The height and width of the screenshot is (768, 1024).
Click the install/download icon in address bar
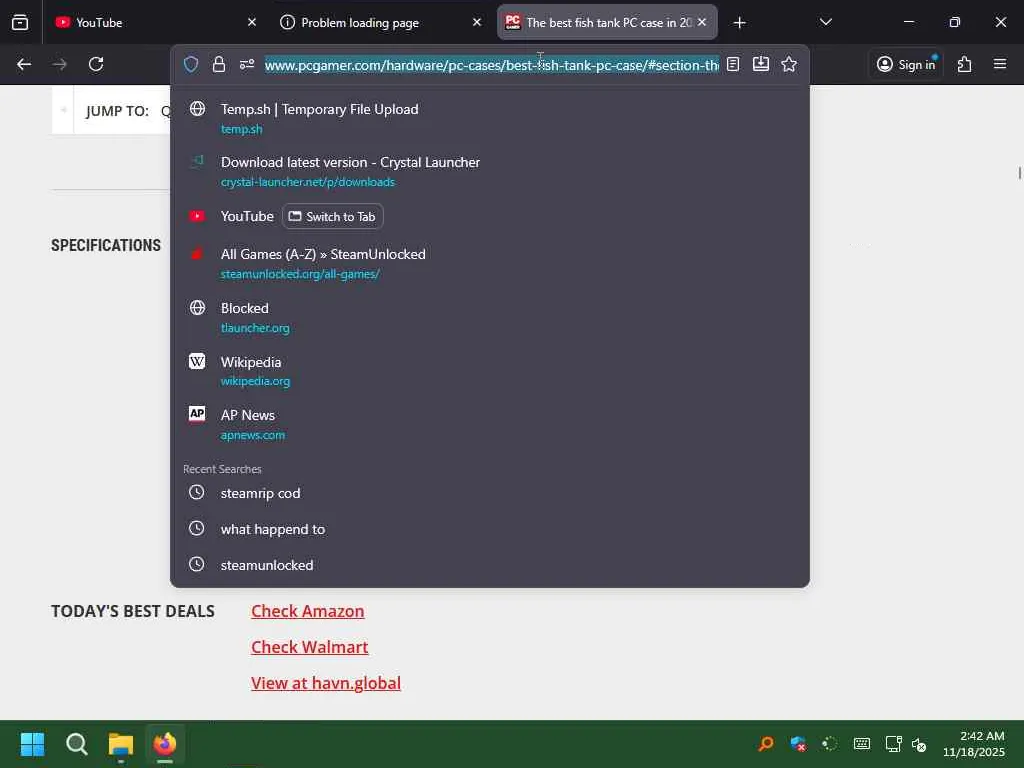pos(761,64)
